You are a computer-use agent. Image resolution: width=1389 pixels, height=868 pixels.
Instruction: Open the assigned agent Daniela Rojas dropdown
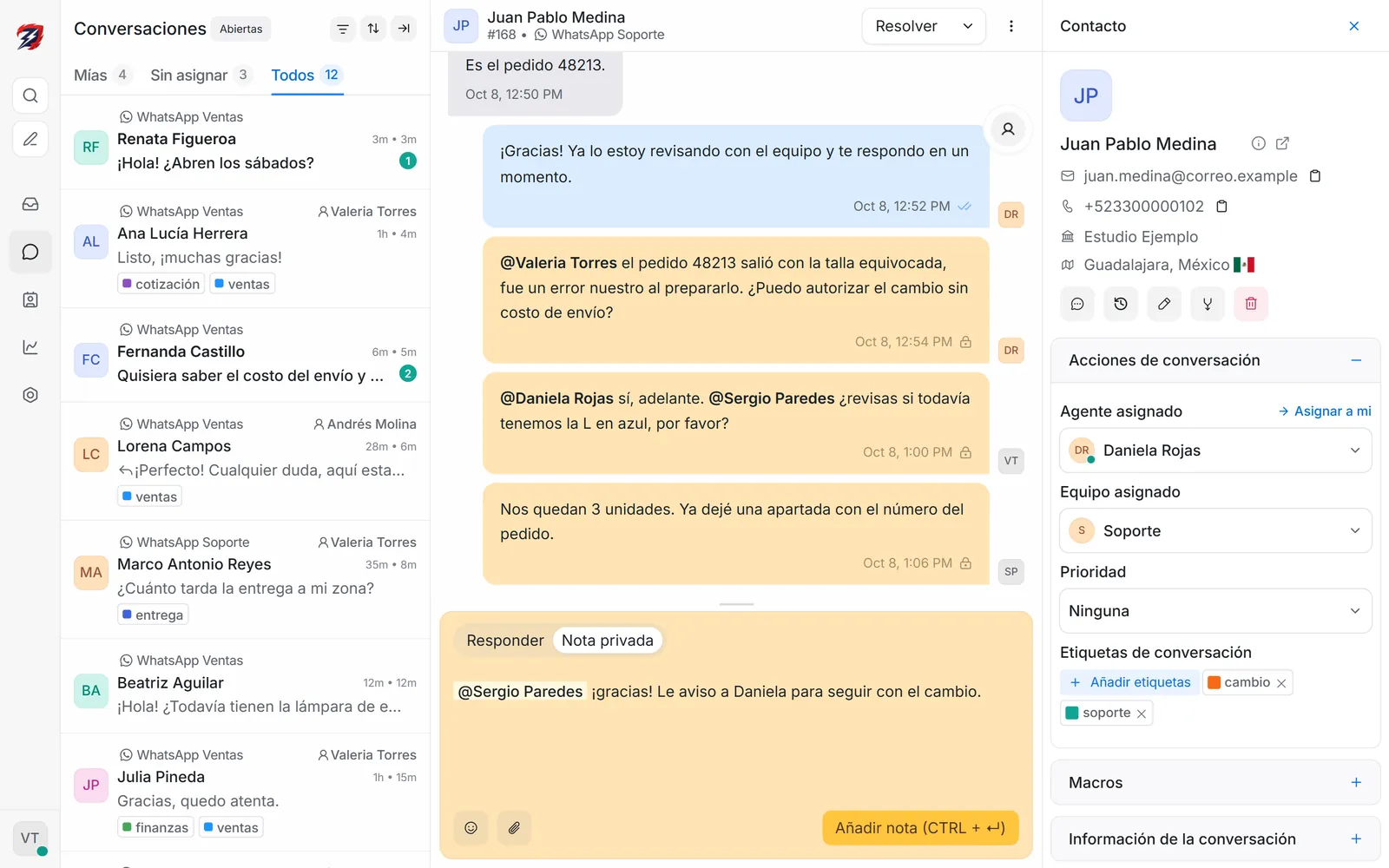tap(1215, 450)
